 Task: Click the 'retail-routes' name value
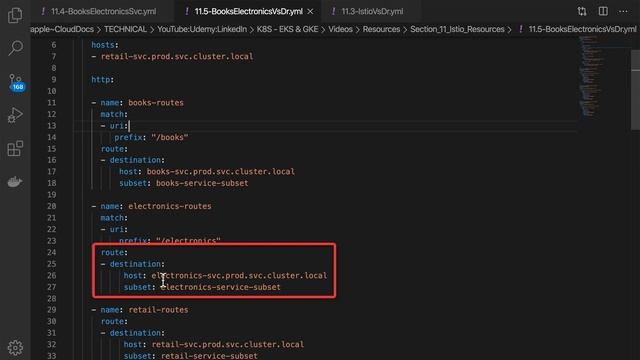pos(158,310)
